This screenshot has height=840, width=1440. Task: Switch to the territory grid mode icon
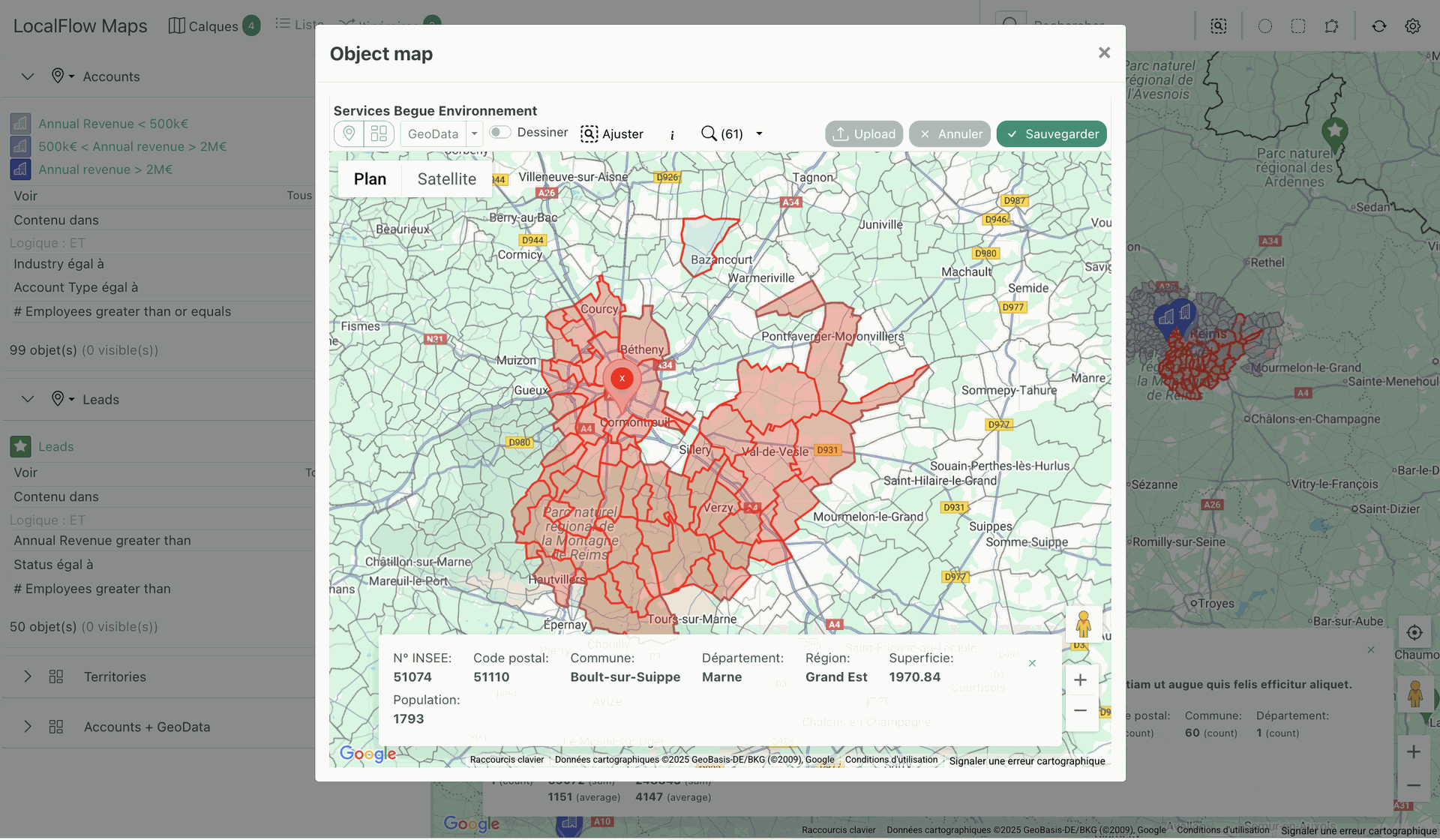point(379,133)
